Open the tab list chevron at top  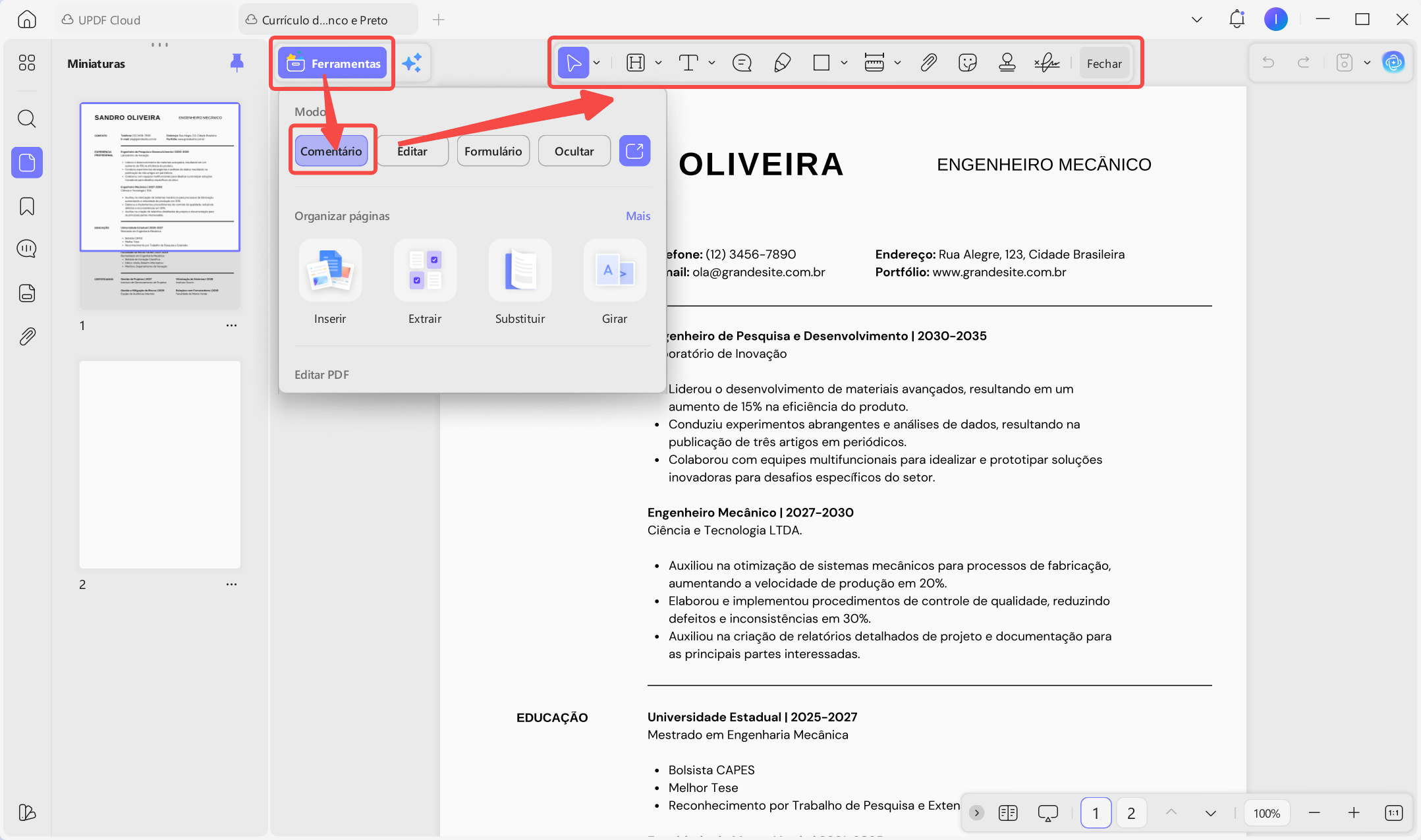(1197, 19)
